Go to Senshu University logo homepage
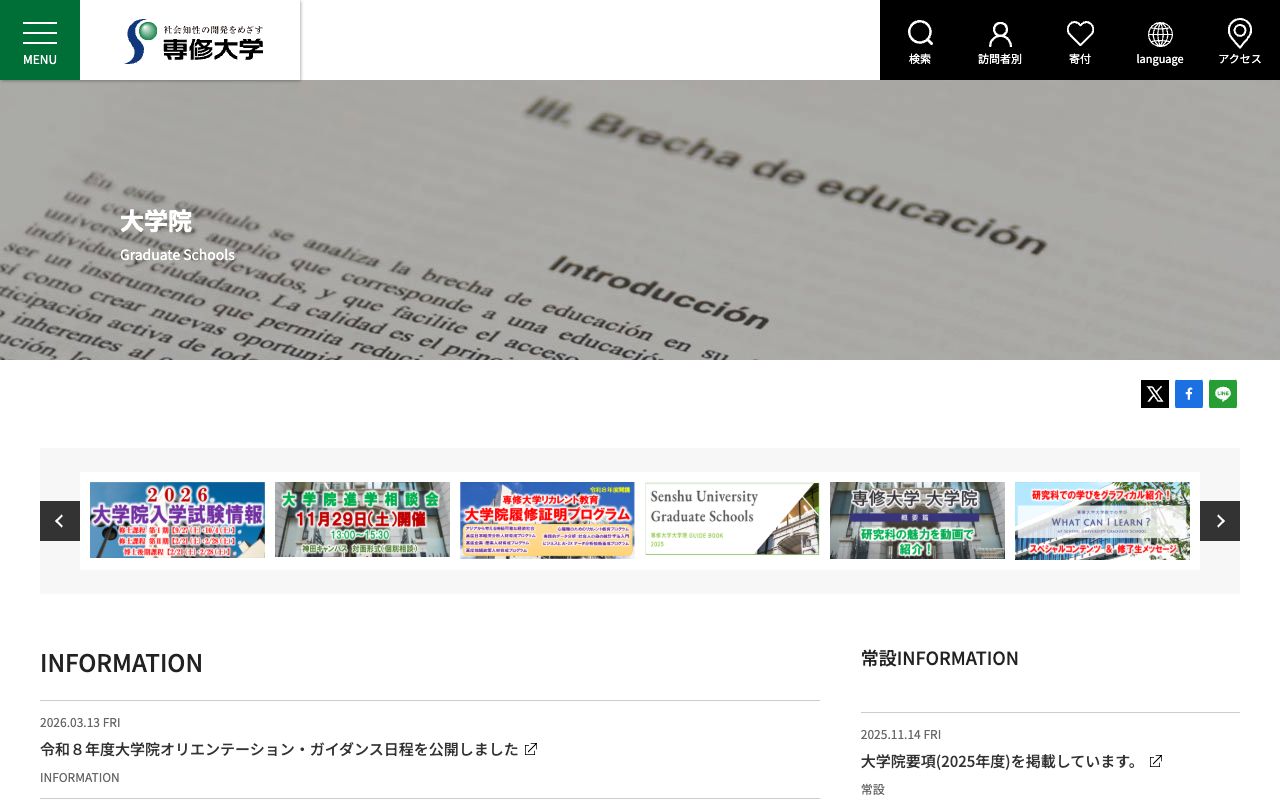Viewport: 1280px width, 800px height. pos(193,41)
